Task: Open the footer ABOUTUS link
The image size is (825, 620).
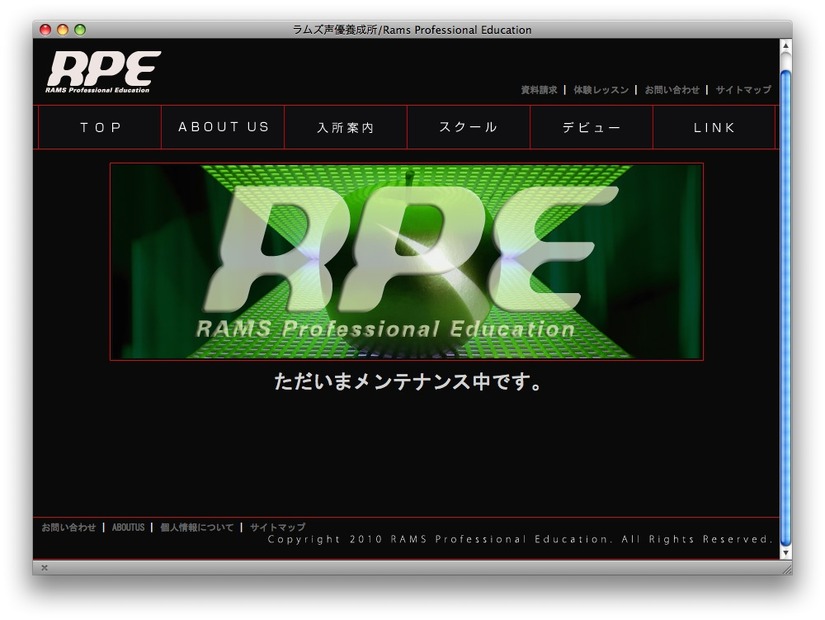Action: [x=128, y=527]
